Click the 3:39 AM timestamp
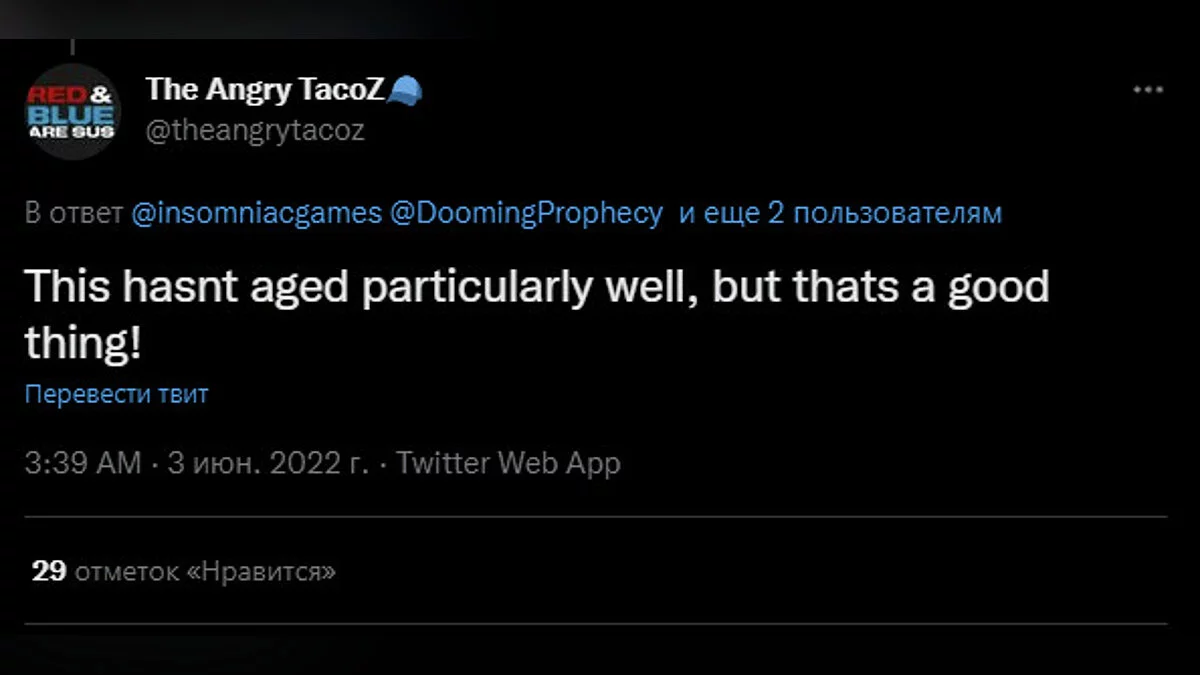 [84, 464]
